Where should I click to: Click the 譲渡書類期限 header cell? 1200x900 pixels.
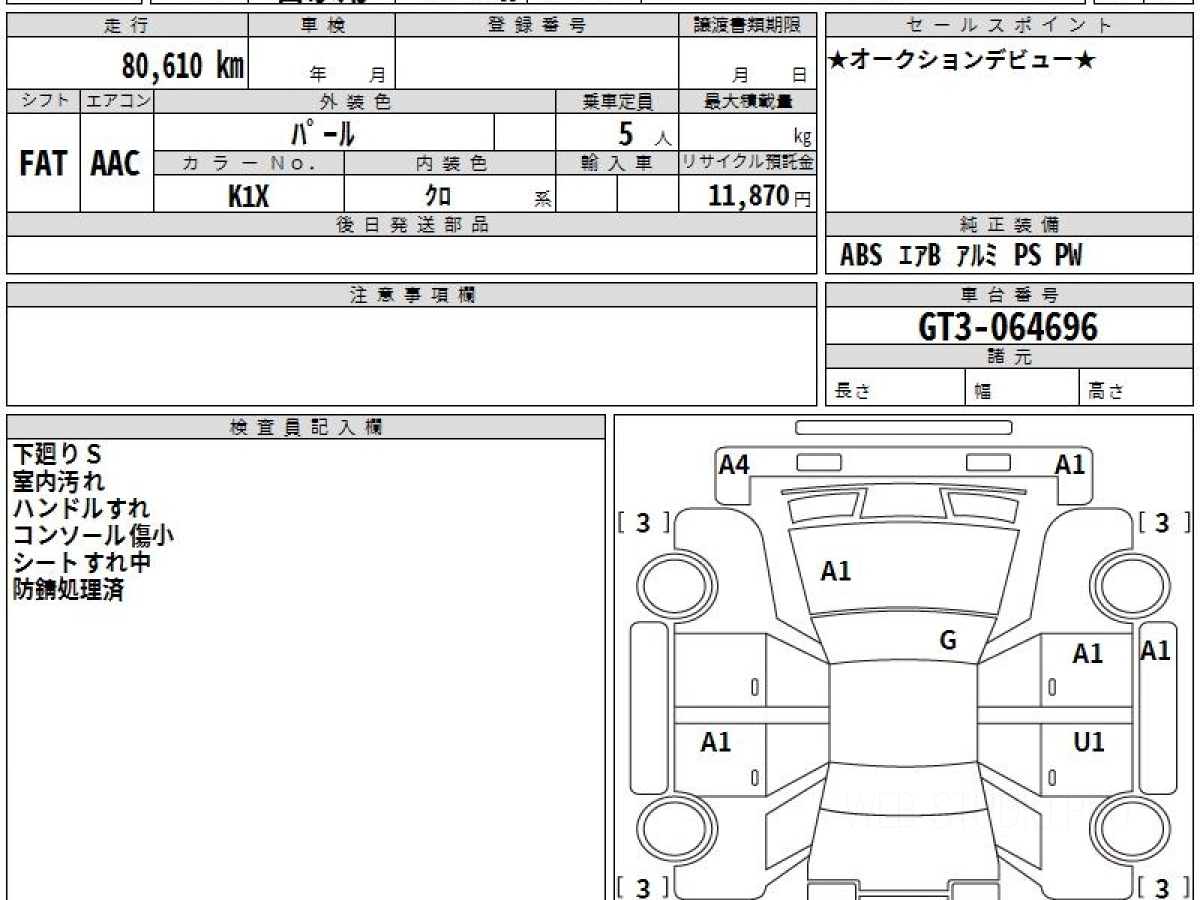point(748,26)
